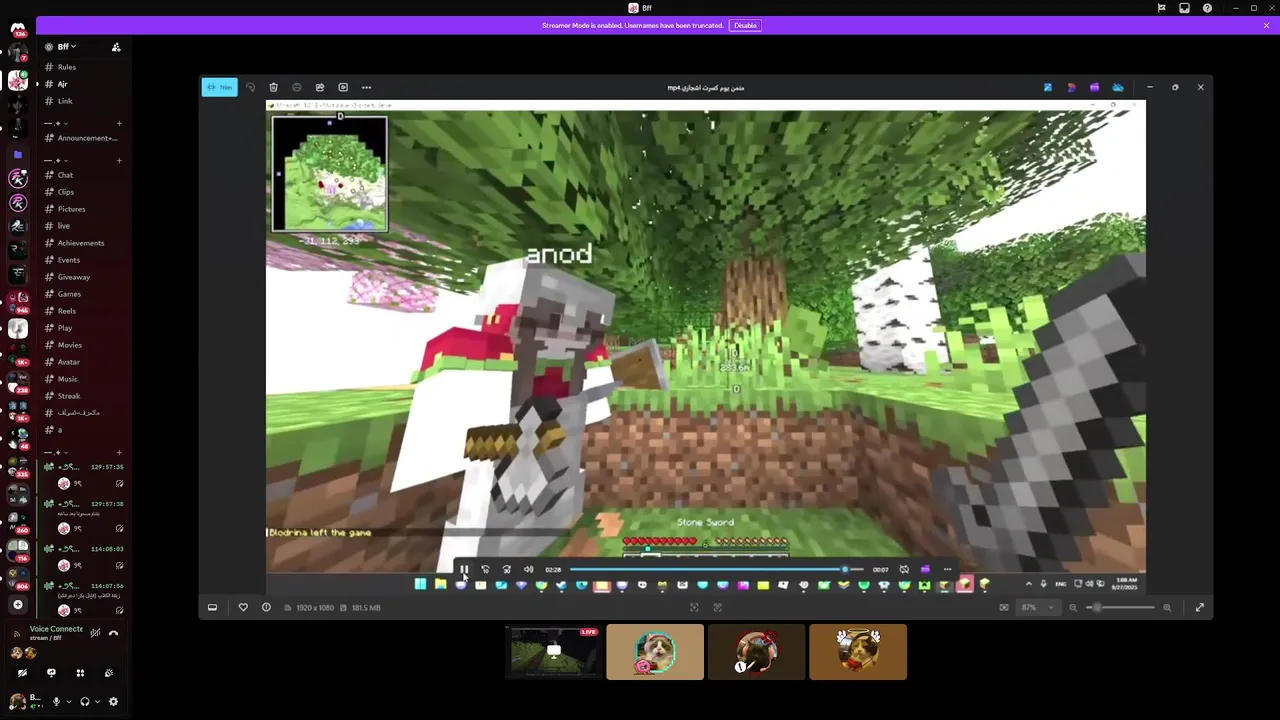Open soundboard icon in voice panel
The image size is (1280, 720).
[109, 673]
